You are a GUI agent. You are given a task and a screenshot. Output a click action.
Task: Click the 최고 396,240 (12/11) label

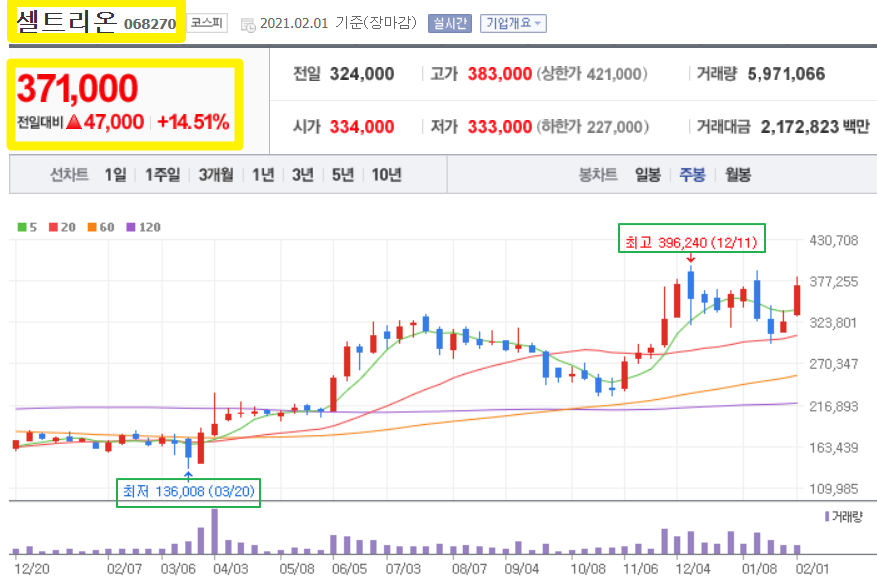691,242
